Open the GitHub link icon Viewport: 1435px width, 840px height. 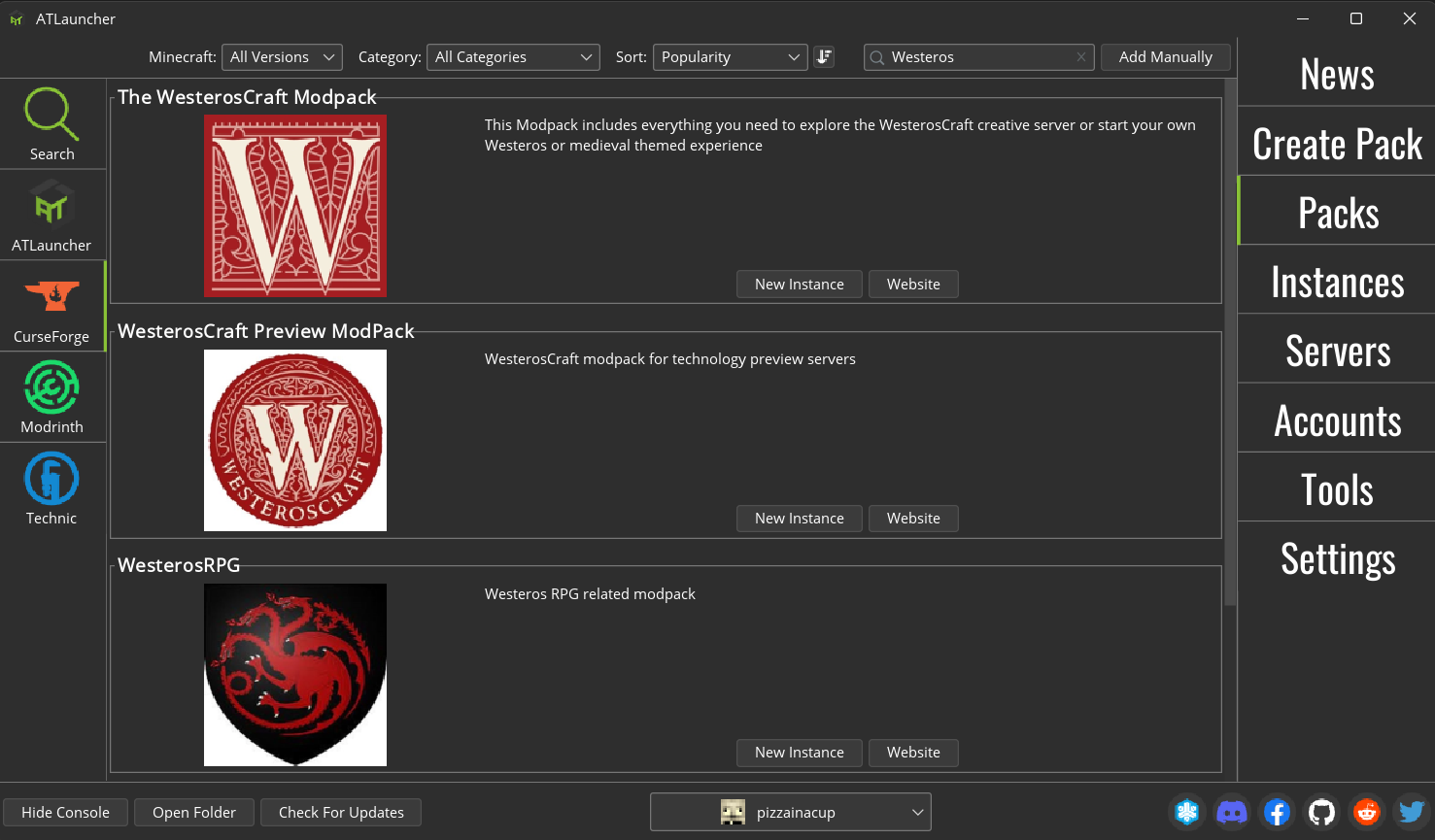point(1321,812)
